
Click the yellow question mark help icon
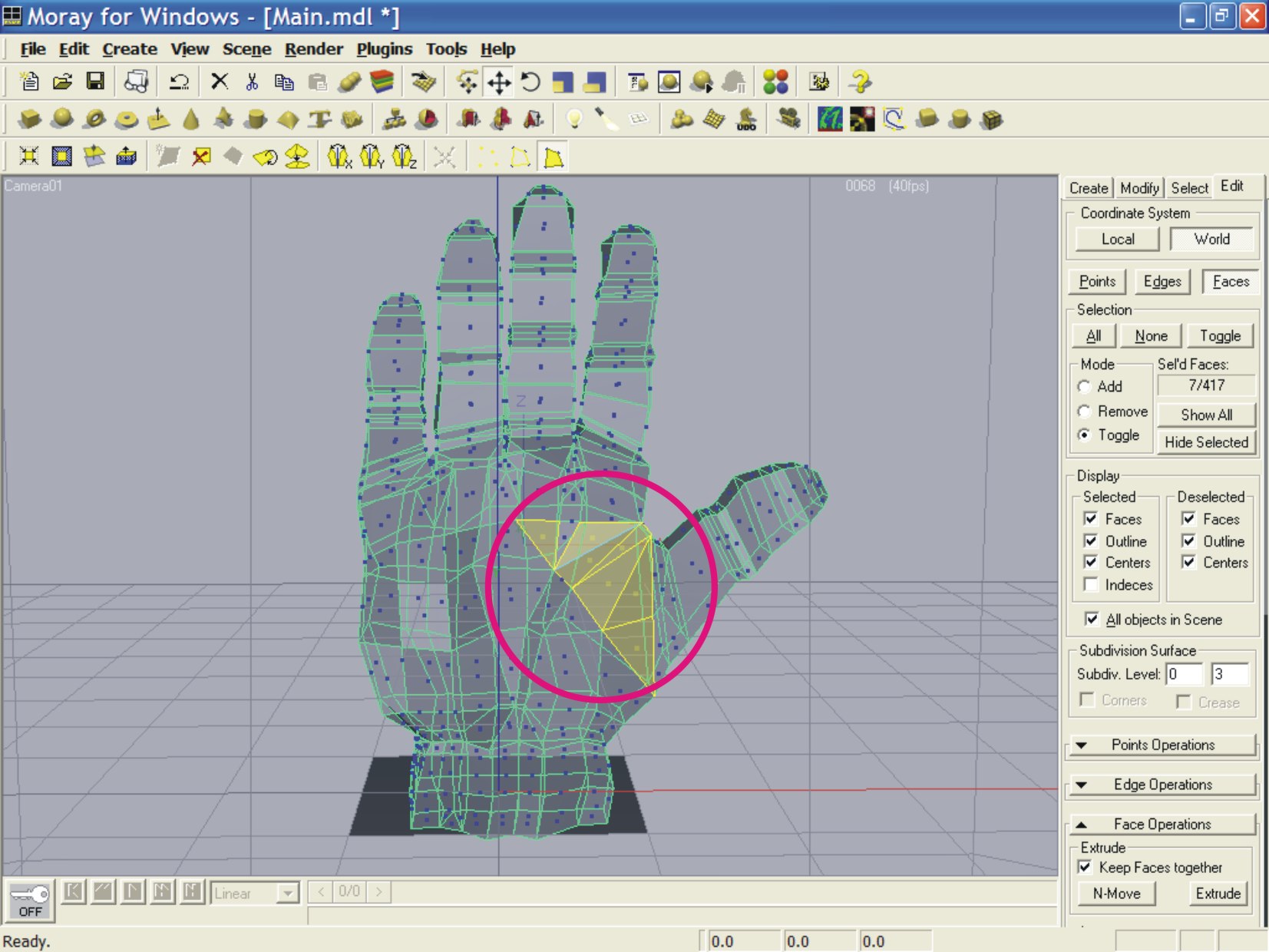click(x=861, y=81)
